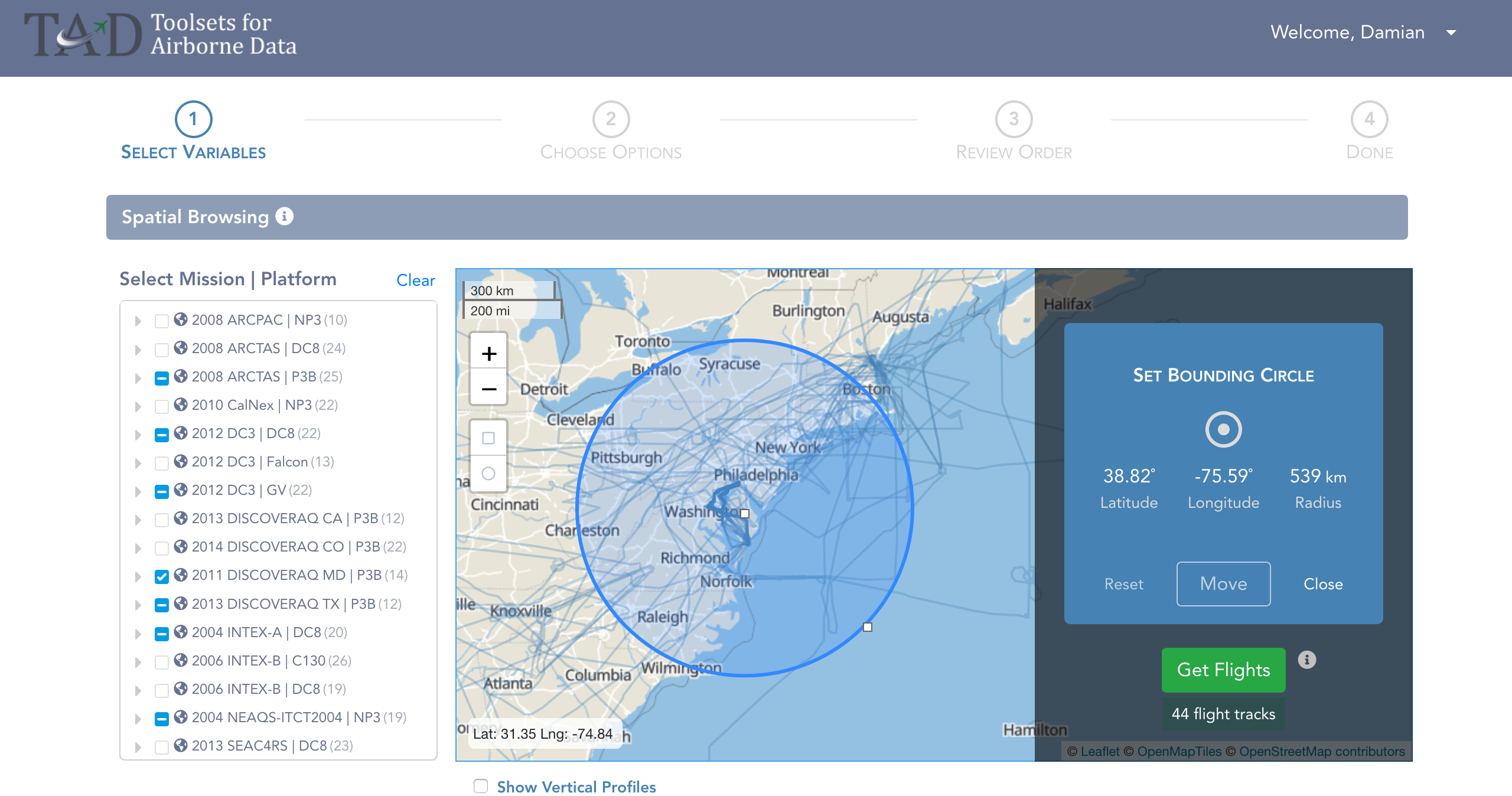This screenshot has width=1512, height=796.
Task: Click the green Get Flights button
Action: coord(1223,670)
